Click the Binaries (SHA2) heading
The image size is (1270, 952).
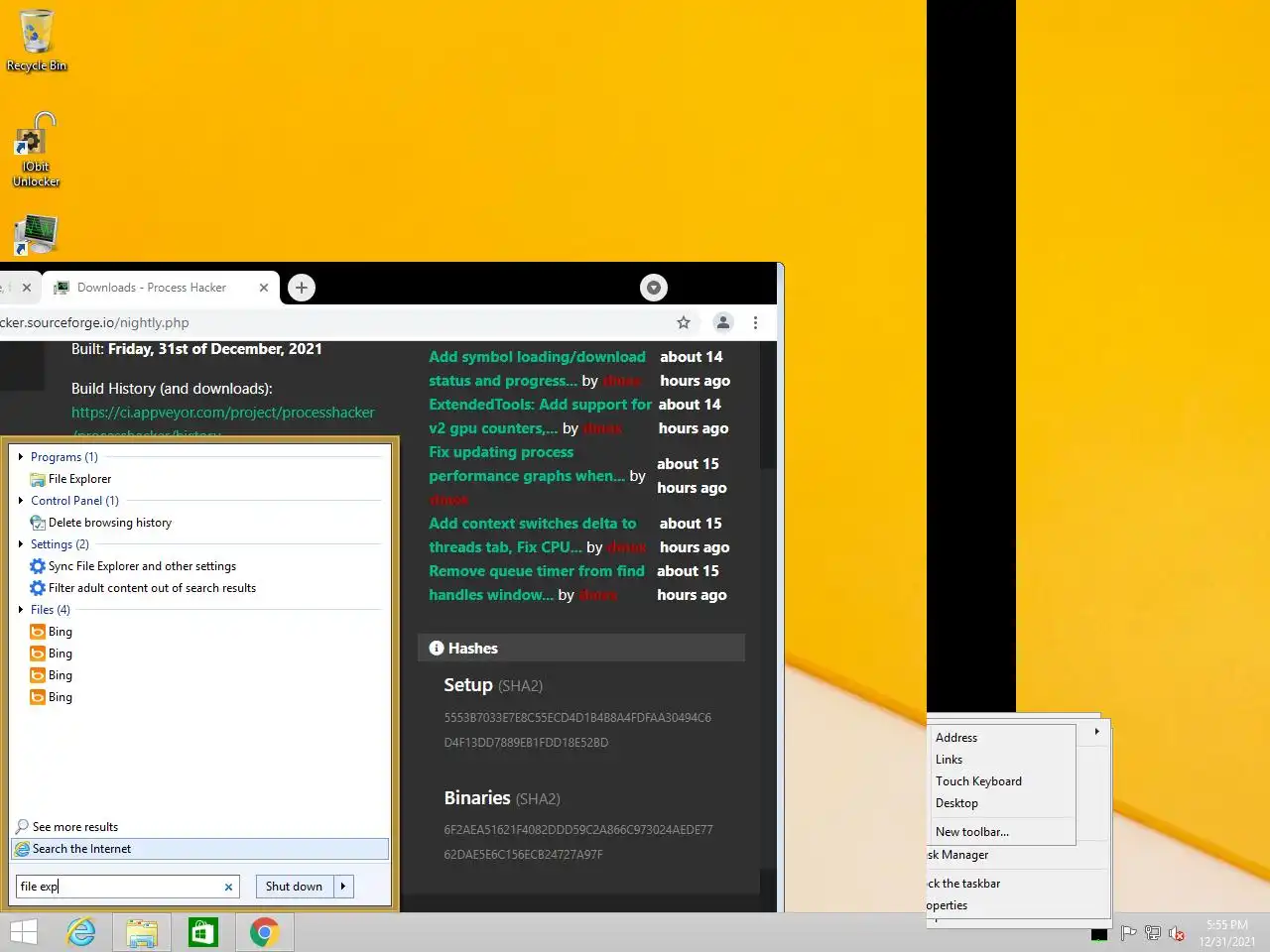(502, 798)
